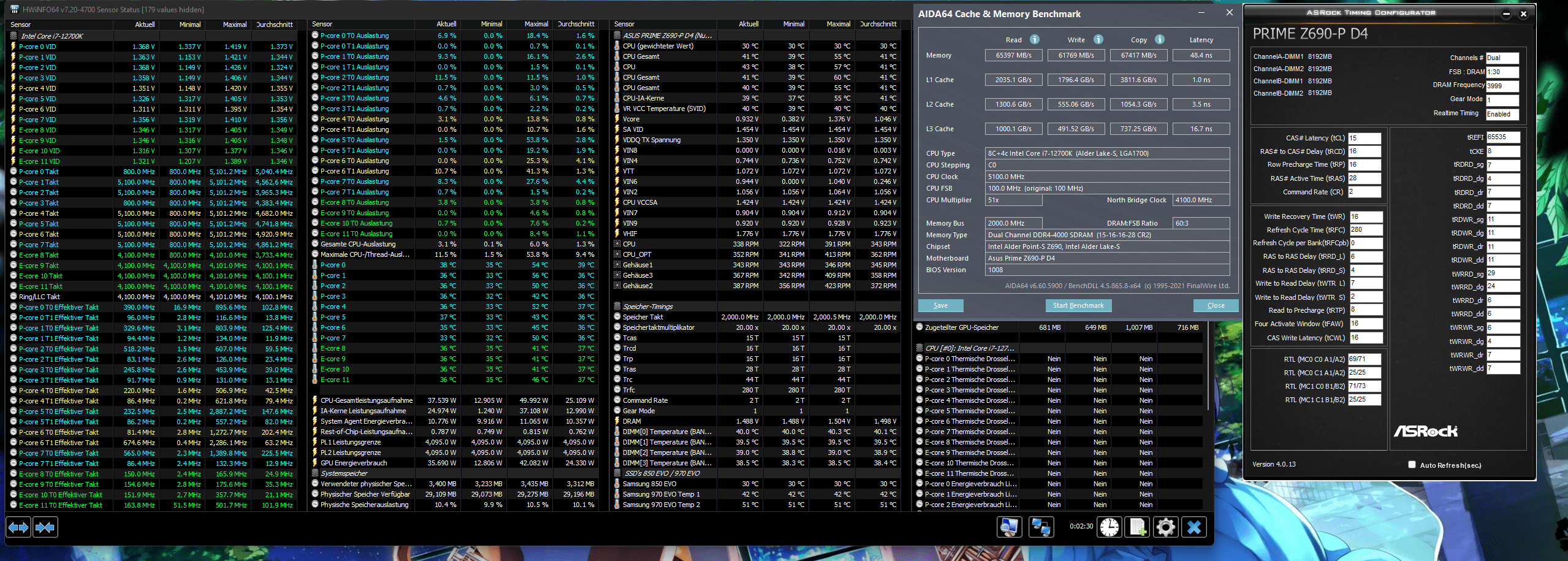Image resolution: width=1568 pixels, height=561 pixels.
Task: Click the ASRock logo in Timing Configurator
Action: pos(1426,431)
